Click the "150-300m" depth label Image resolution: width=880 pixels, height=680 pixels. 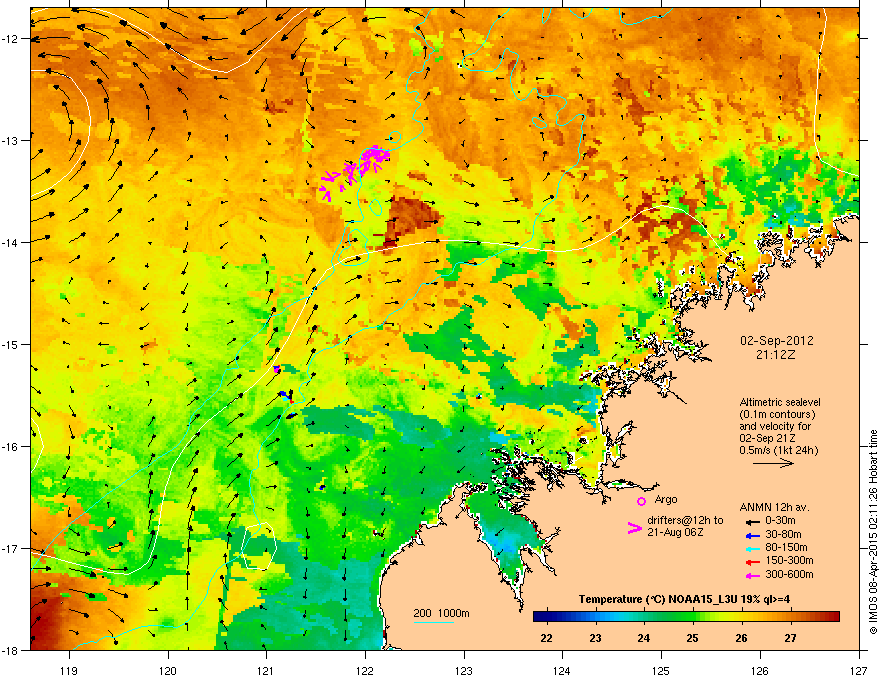tap(789, 560)
